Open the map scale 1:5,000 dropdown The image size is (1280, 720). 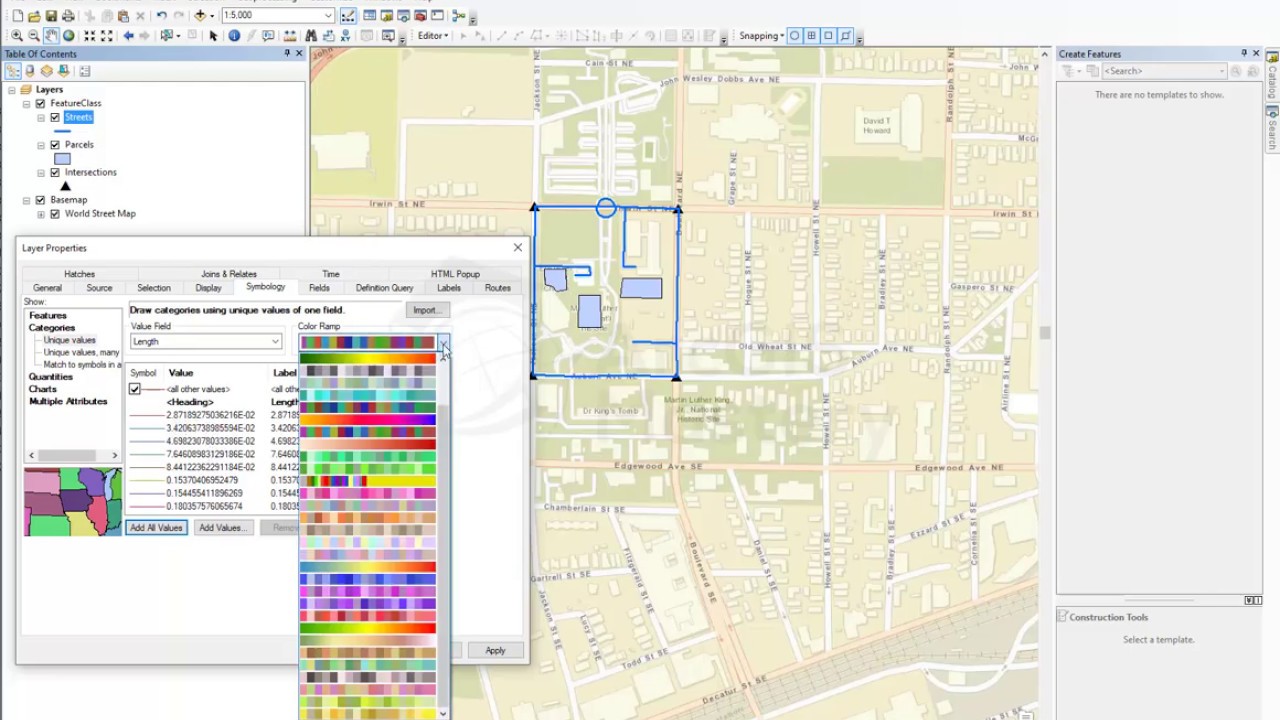328,16
